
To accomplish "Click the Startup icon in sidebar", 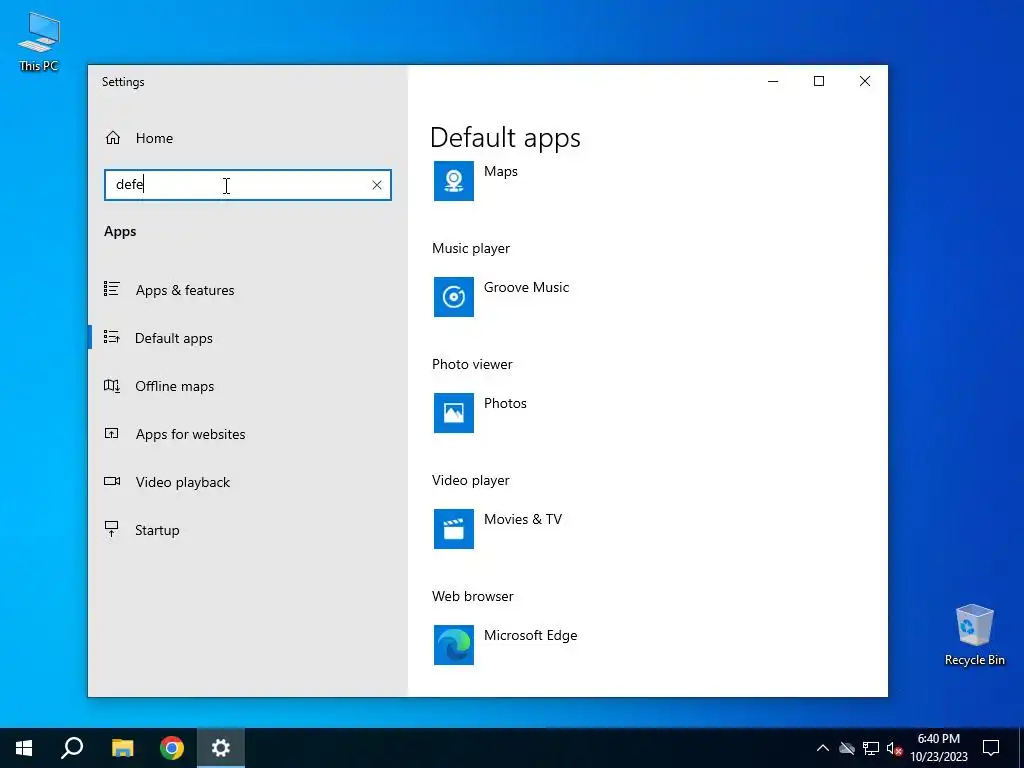I will 112,529.
